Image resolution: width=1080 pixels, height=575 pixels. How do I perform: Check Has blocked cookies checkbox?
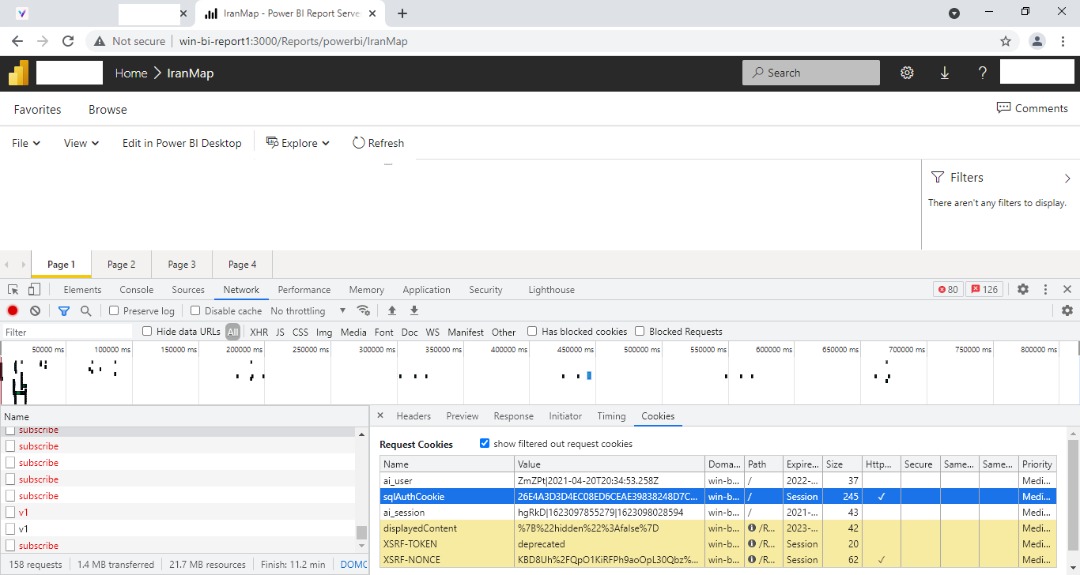(532, 331)
